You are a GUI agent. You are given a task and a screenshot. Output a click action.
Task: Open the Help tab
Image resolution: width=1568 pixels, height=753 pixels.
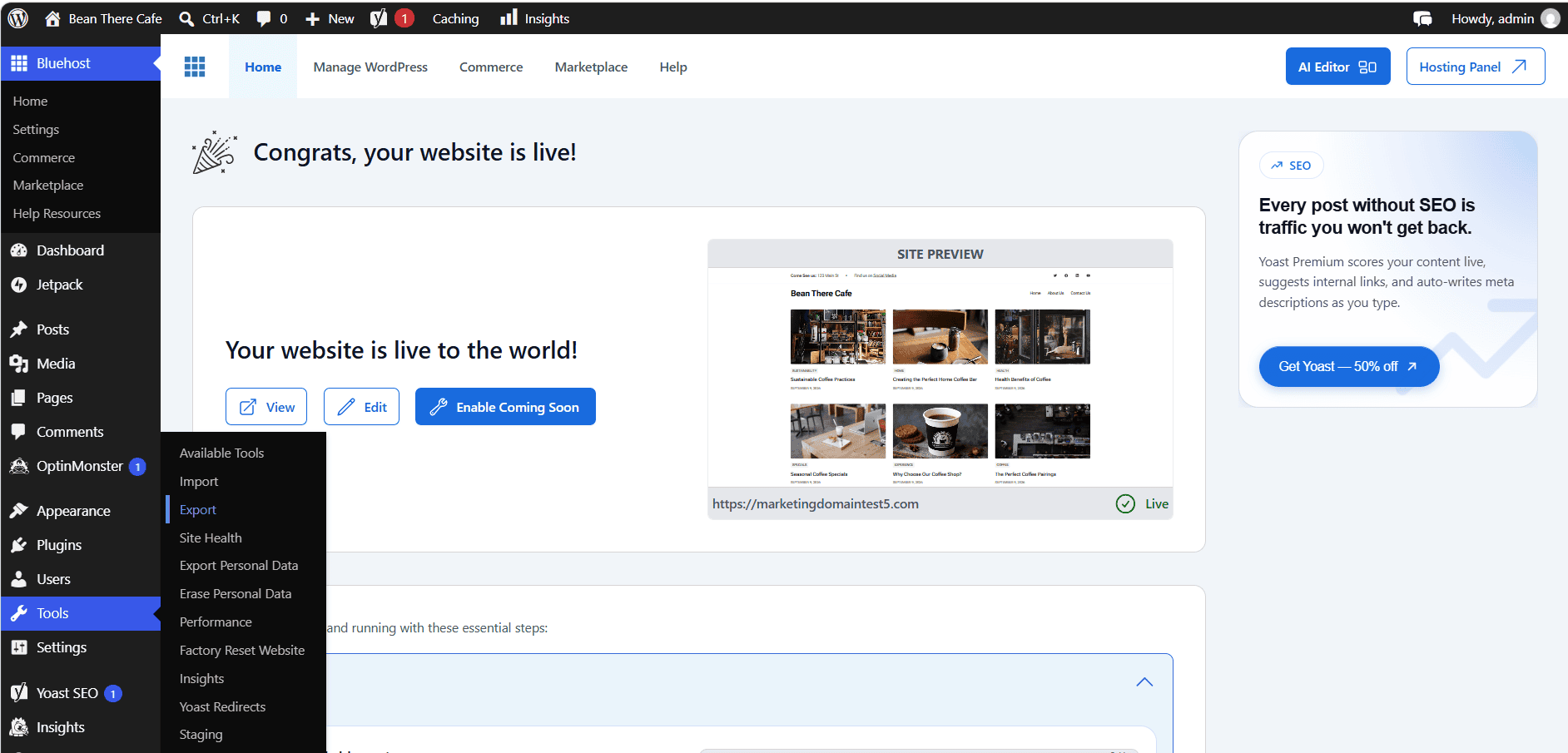[673, 67]
